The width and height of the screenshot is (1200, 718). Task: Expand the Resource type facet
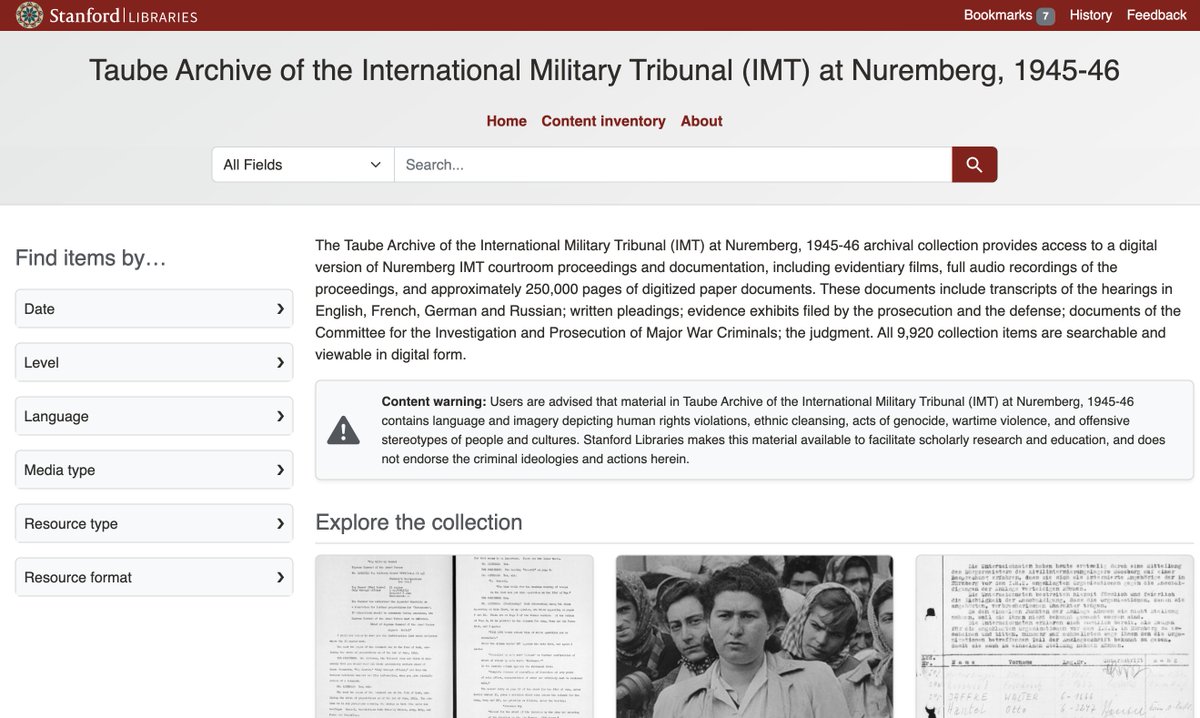[154, 523]
